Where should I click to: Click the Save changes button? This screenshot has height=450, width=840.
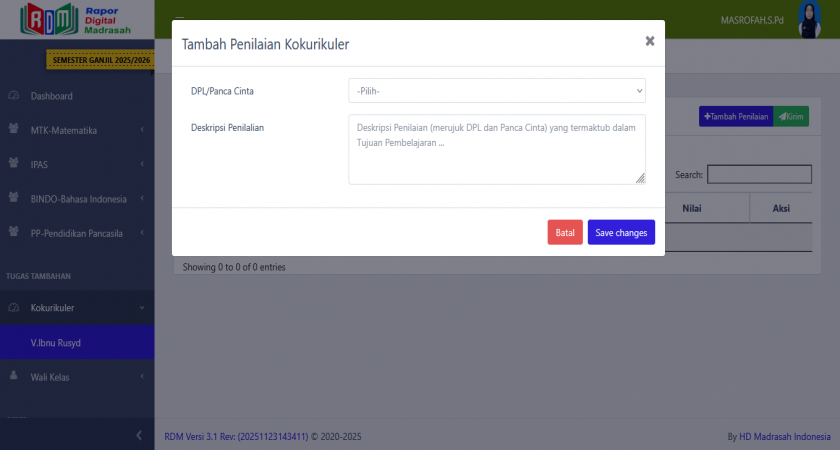coord(621,232)
